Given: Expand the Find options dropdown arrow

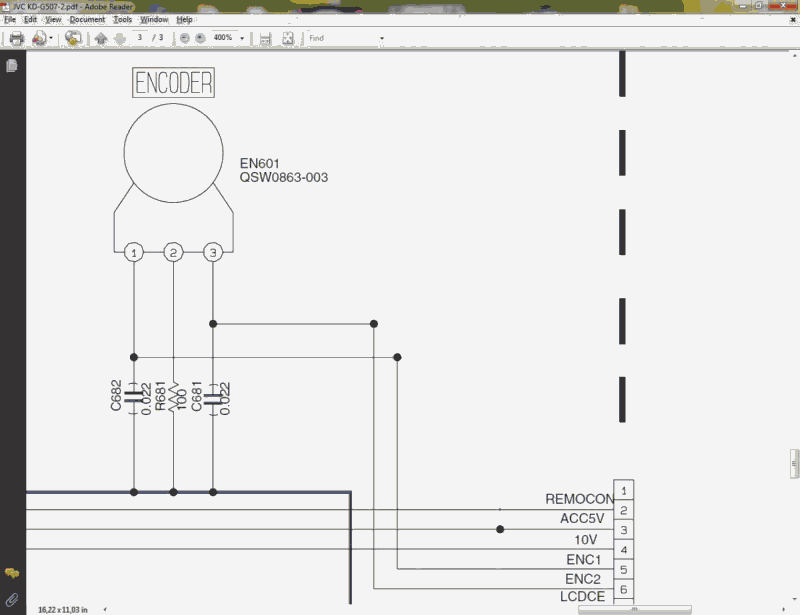Looking at the screenshot, I should (x=382, y=38).
